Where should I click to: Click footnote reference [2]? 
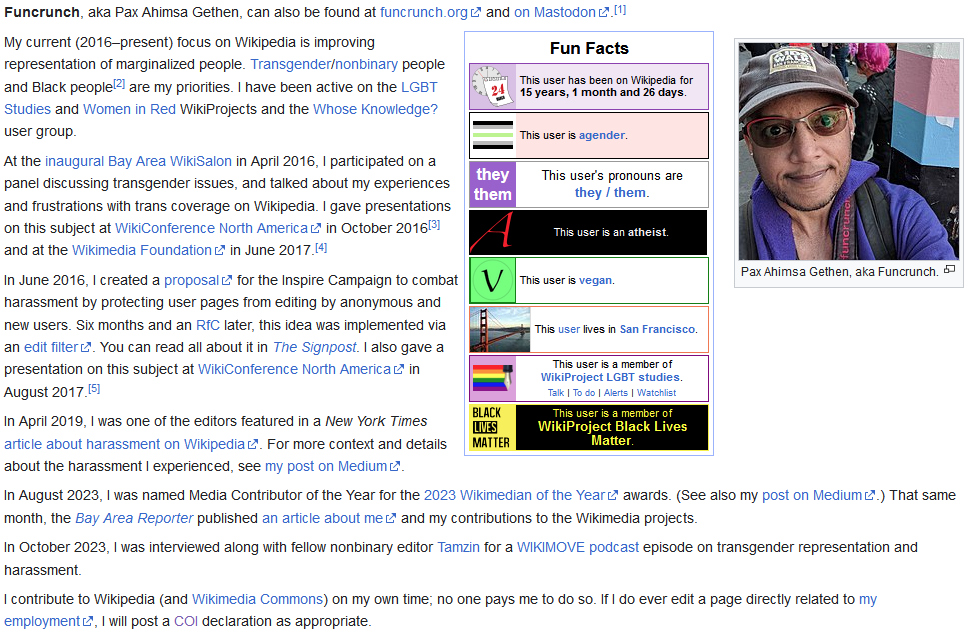[119, 84]
